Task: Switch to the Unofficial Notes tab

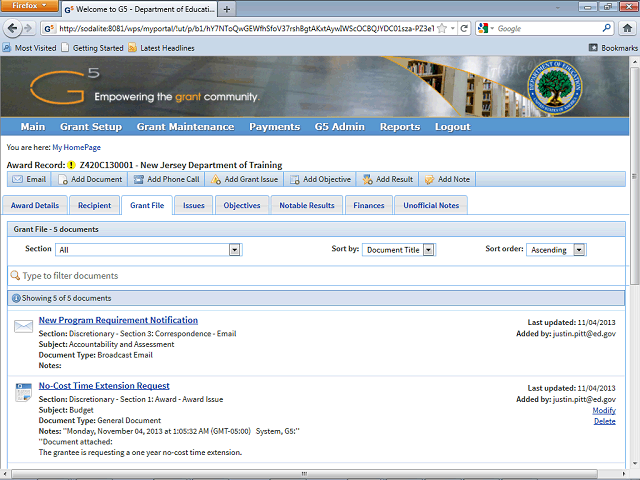Action: pyautogui.click(x=431, y=205)
